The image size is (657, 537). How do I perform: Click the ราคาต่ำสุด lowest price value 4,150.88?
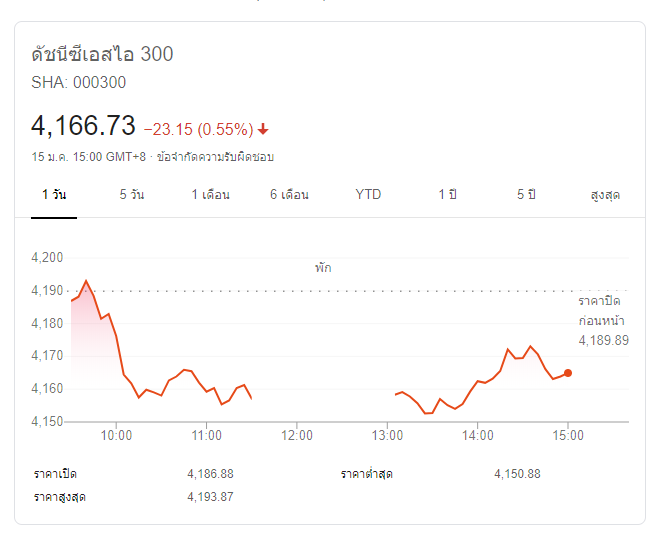[517, 473]
